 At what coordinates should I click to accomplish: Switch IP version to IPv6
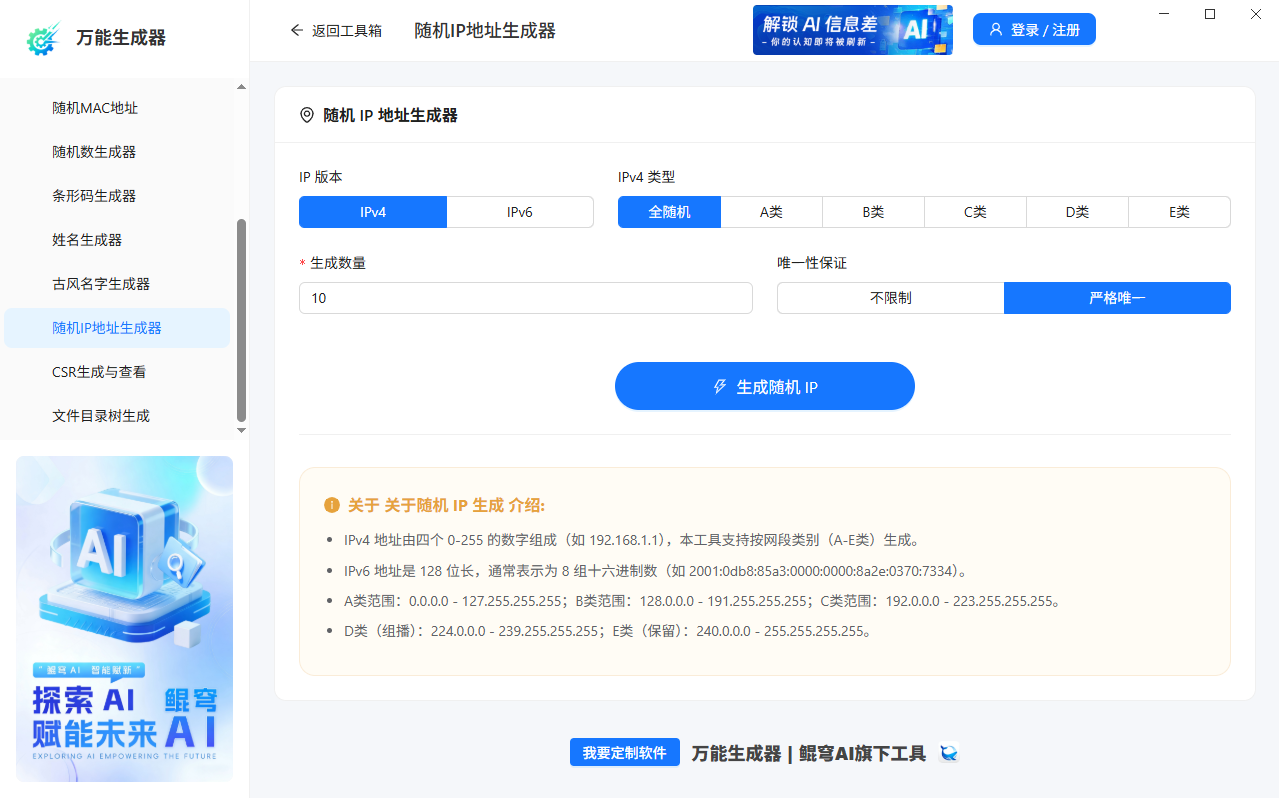520,212
